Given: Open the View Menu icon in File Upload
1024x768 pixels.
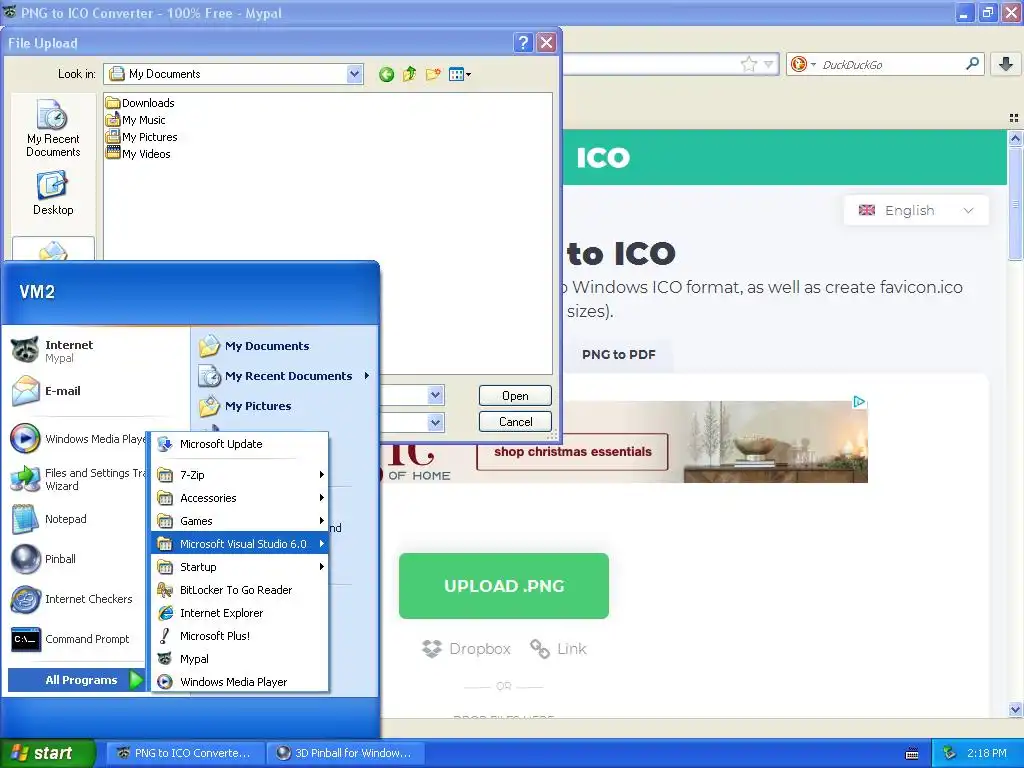Looking at the screenshot, I should pyautogui.click(x=460, y=74).
